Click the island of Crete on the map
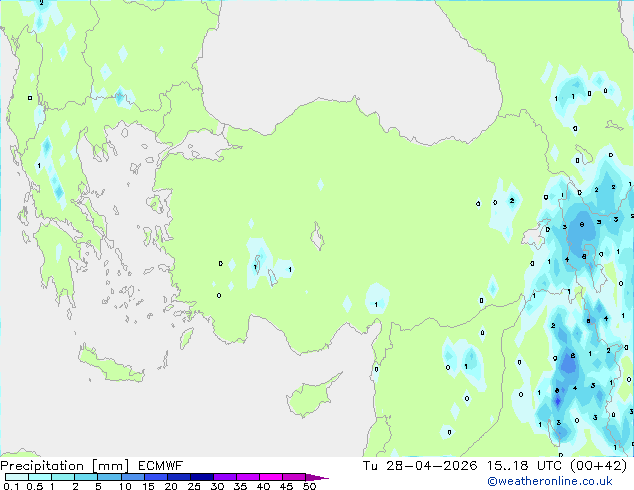634x490 pixels. [111, 365]
